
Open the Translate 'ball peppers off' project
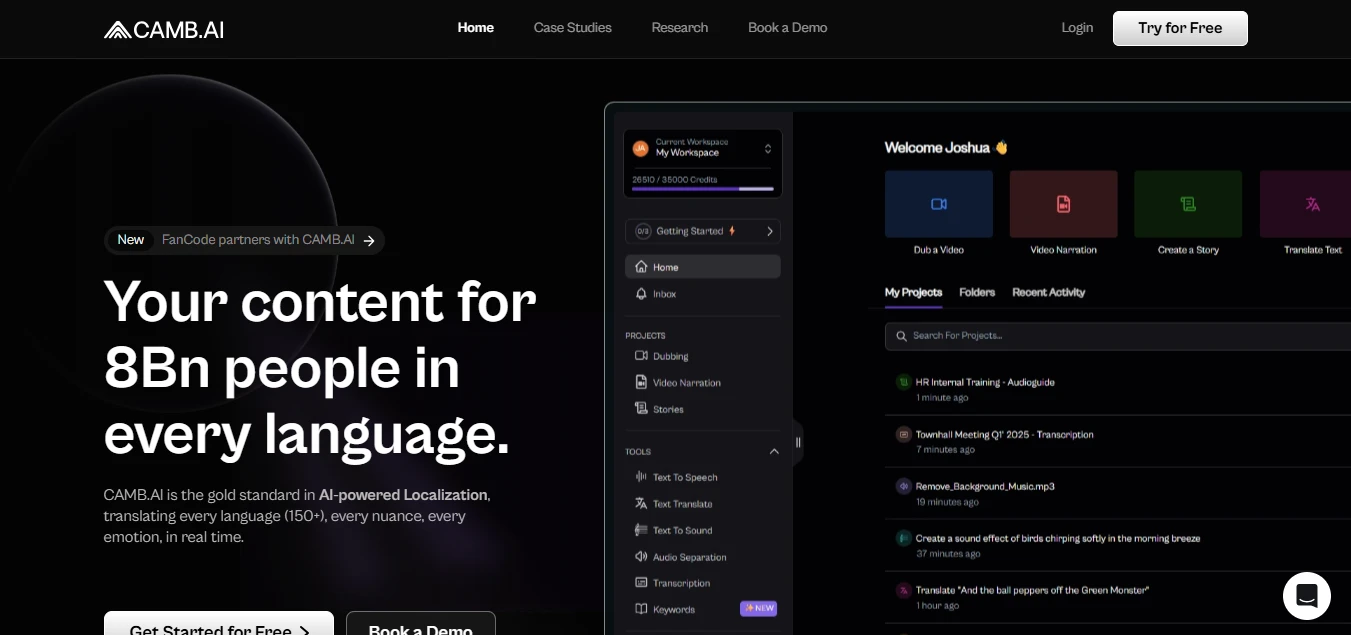pos(1032,590)
